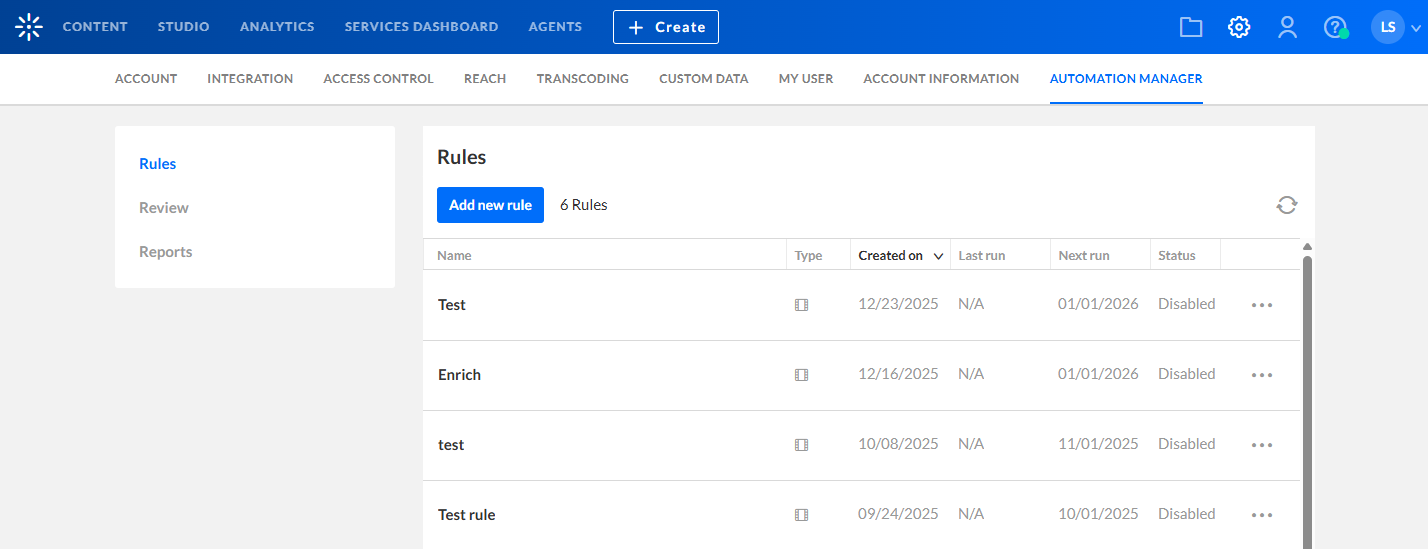This screenshot has width=1428, height=549.
Task: Click Add new rule button
Action: point(490,205)
